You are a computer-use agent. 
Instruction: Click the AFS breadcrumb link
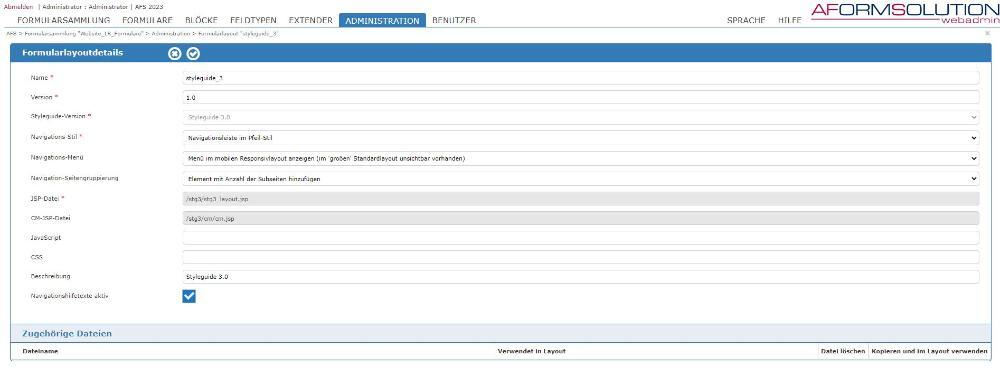[x=10, y=33]
